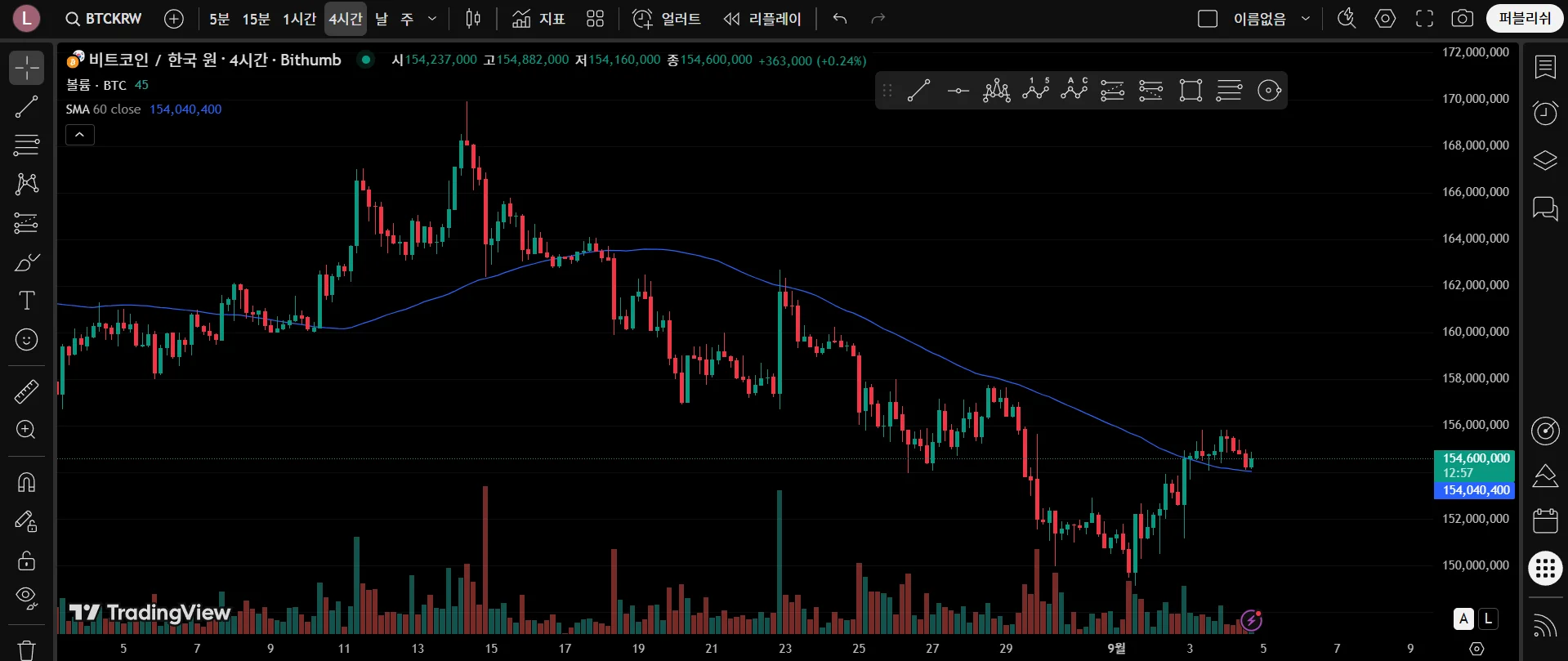The width and height of the screenshot is (1568, 661).
Task: Open the chart patterns tool group
Action: [x=27, y=184]
